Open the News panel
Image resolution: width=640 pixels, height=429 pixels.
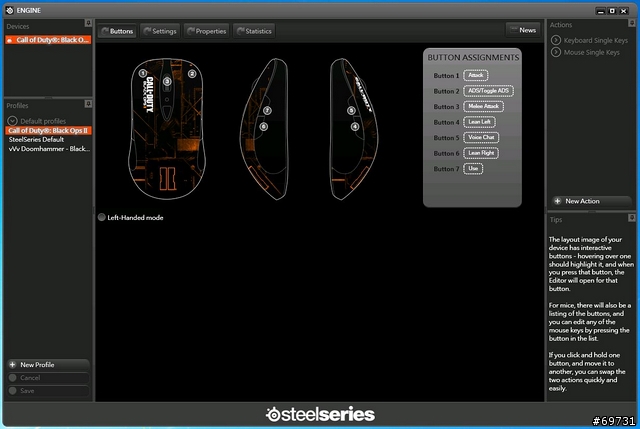coord(523,30)
